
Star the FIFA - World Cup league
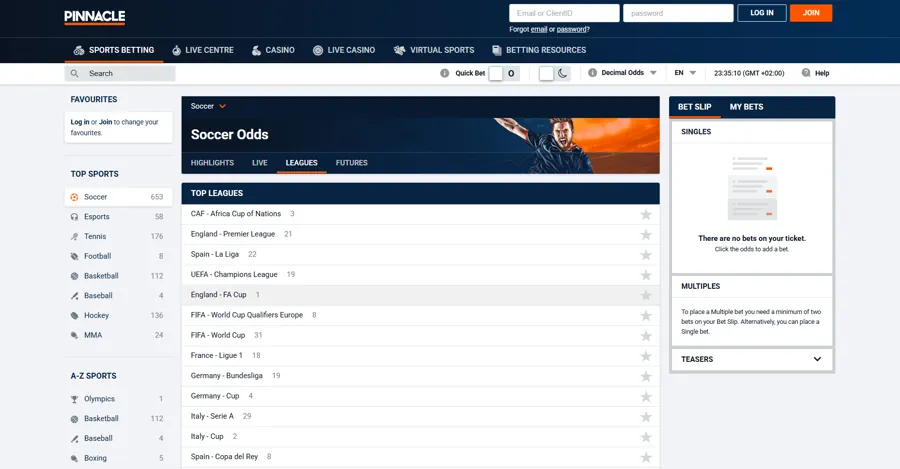[646, 336]
